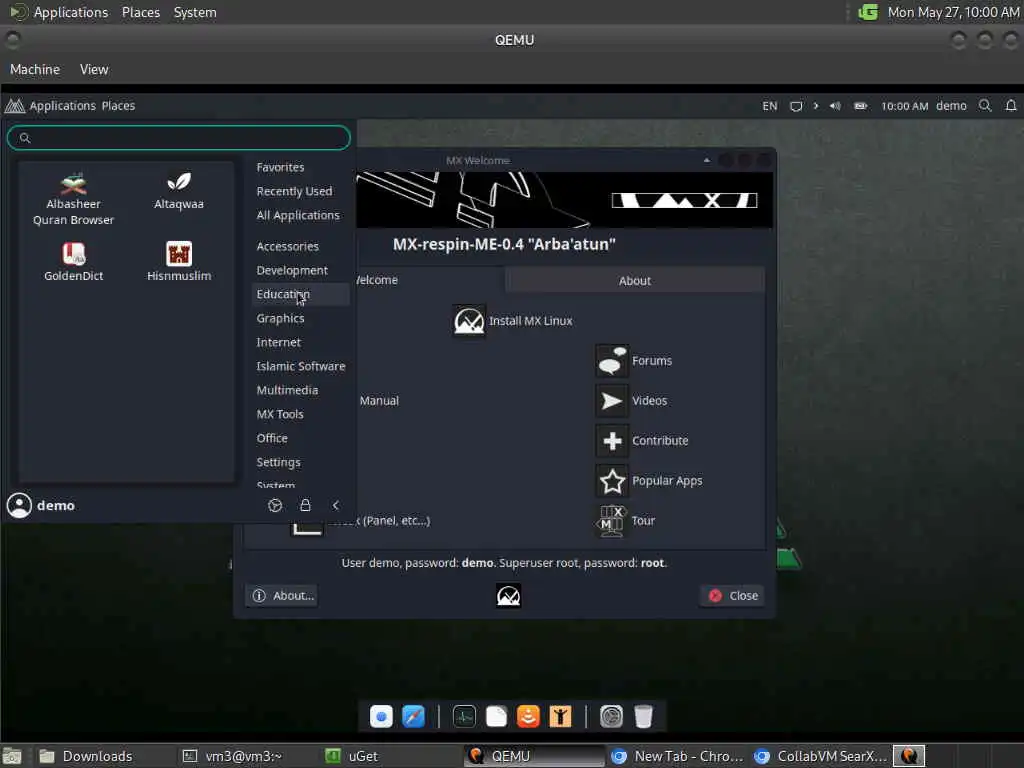The height and width of the screenshot is (768, 1024).
Task: Expand hidden tray icons arrow
Action: (x=816, y=105)
